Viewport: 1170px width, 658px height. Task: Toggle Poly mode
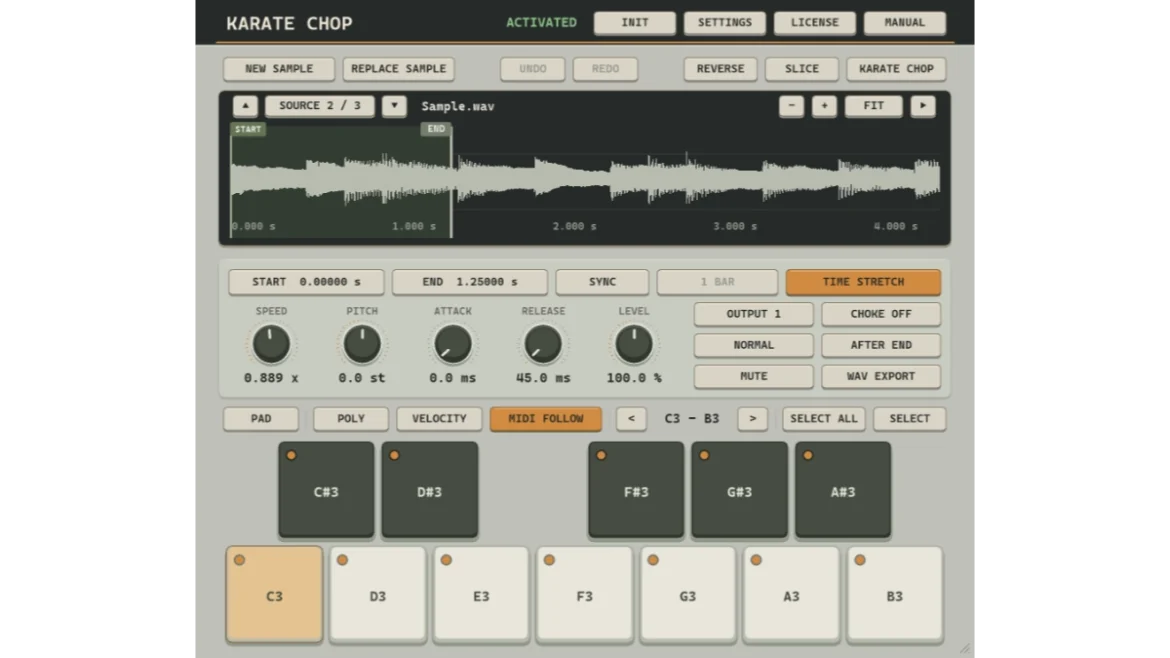coord(351,419)
